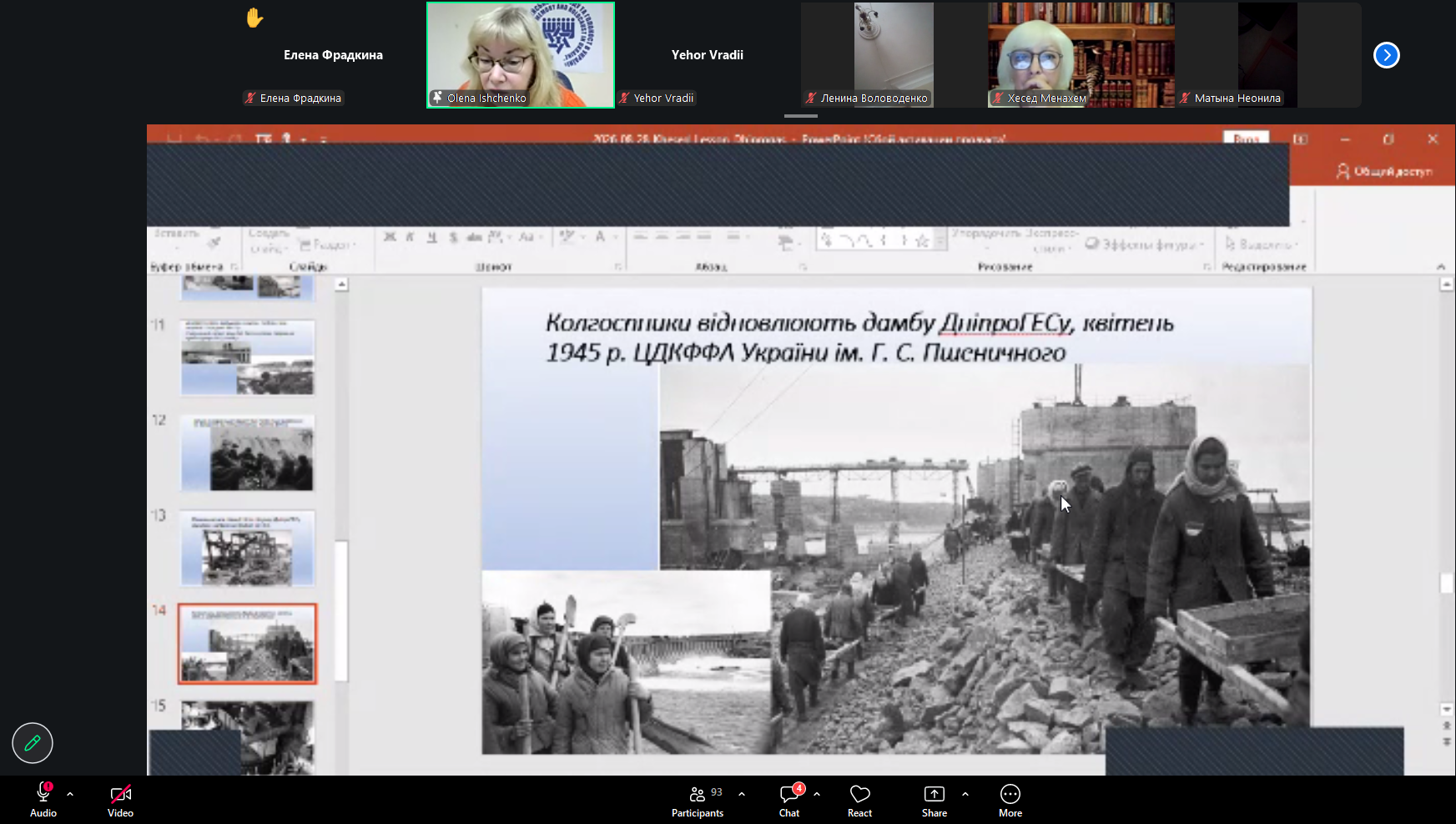Collapse the PowerPoint ribbon
The image size is (1456, 824).
[x=1441, y=267]
